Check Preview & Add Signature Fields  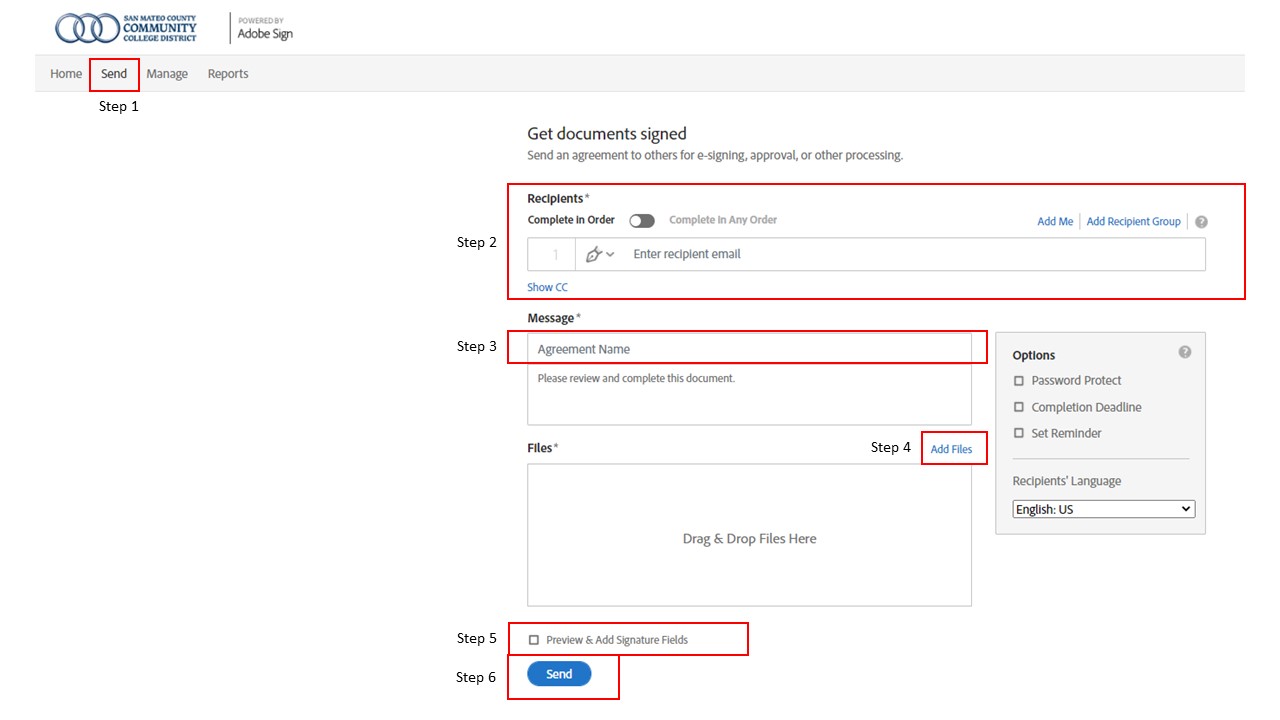coord(534,640)
